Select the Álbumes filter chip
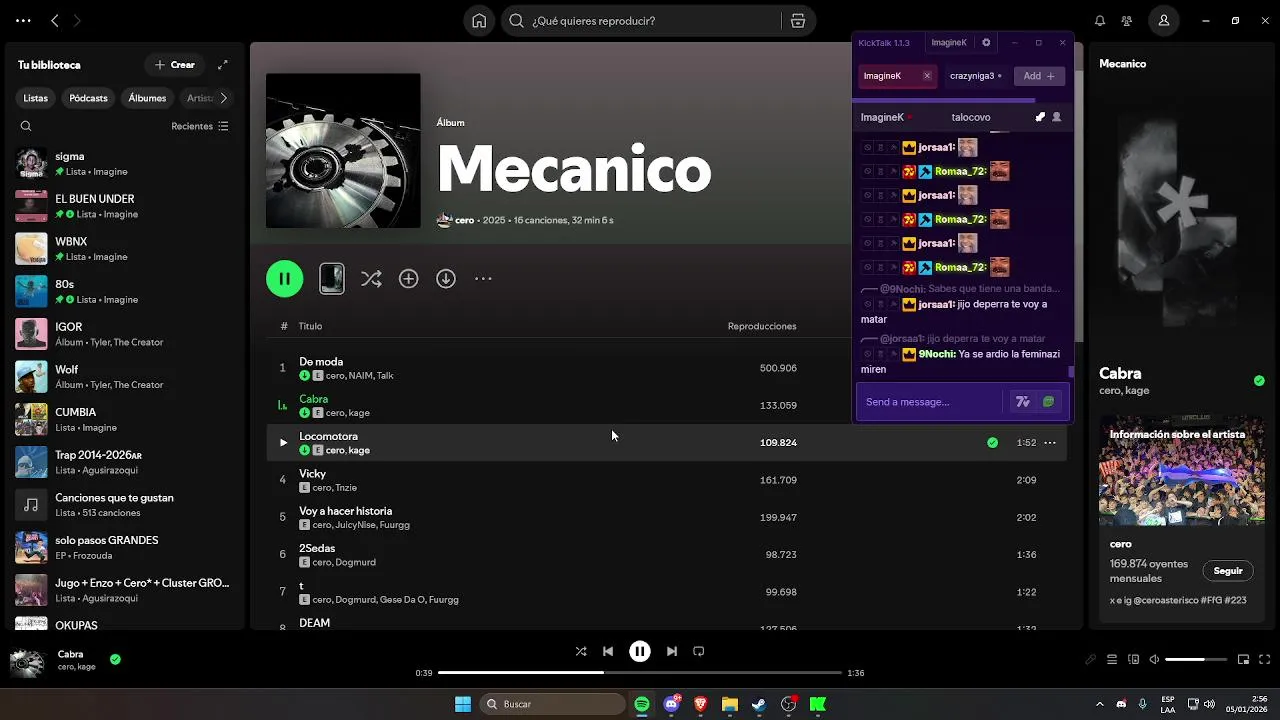Screen dimensions: 1280x720 [147, 98]
